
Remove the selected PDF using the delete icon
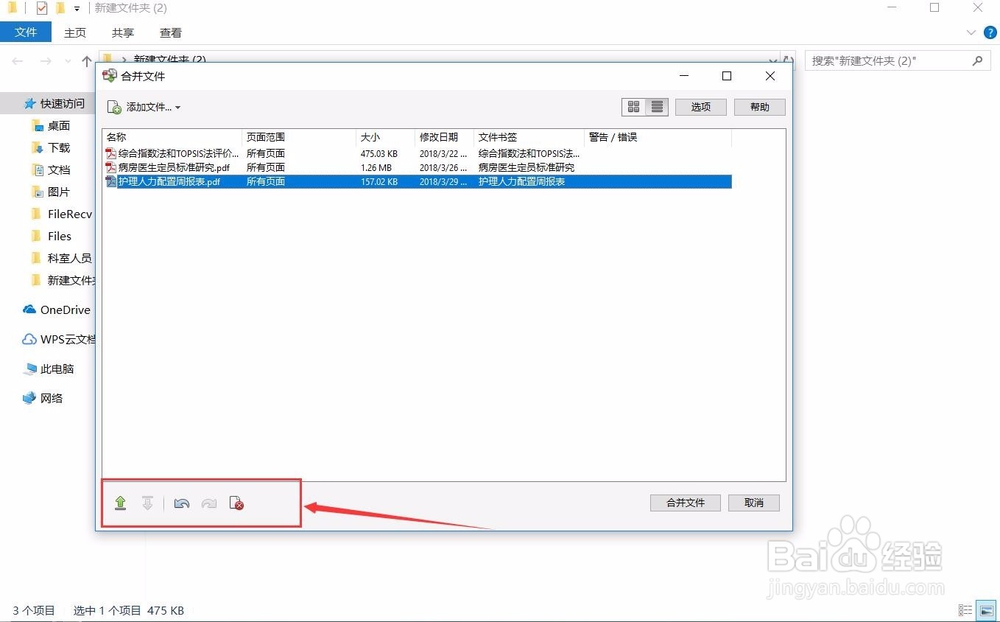[x=237, y=503]
